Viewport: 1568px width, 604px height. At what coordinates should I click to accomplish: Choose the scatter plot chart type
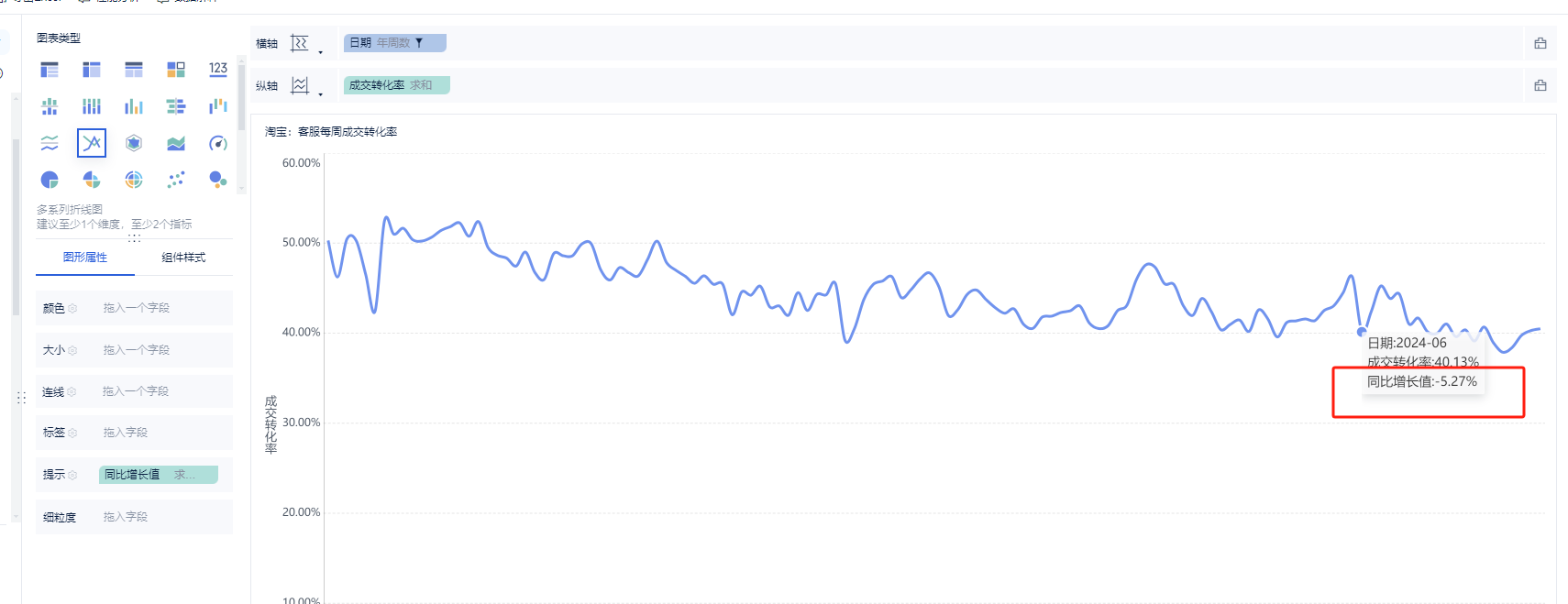pyautogui.click(x=176, y=180)
